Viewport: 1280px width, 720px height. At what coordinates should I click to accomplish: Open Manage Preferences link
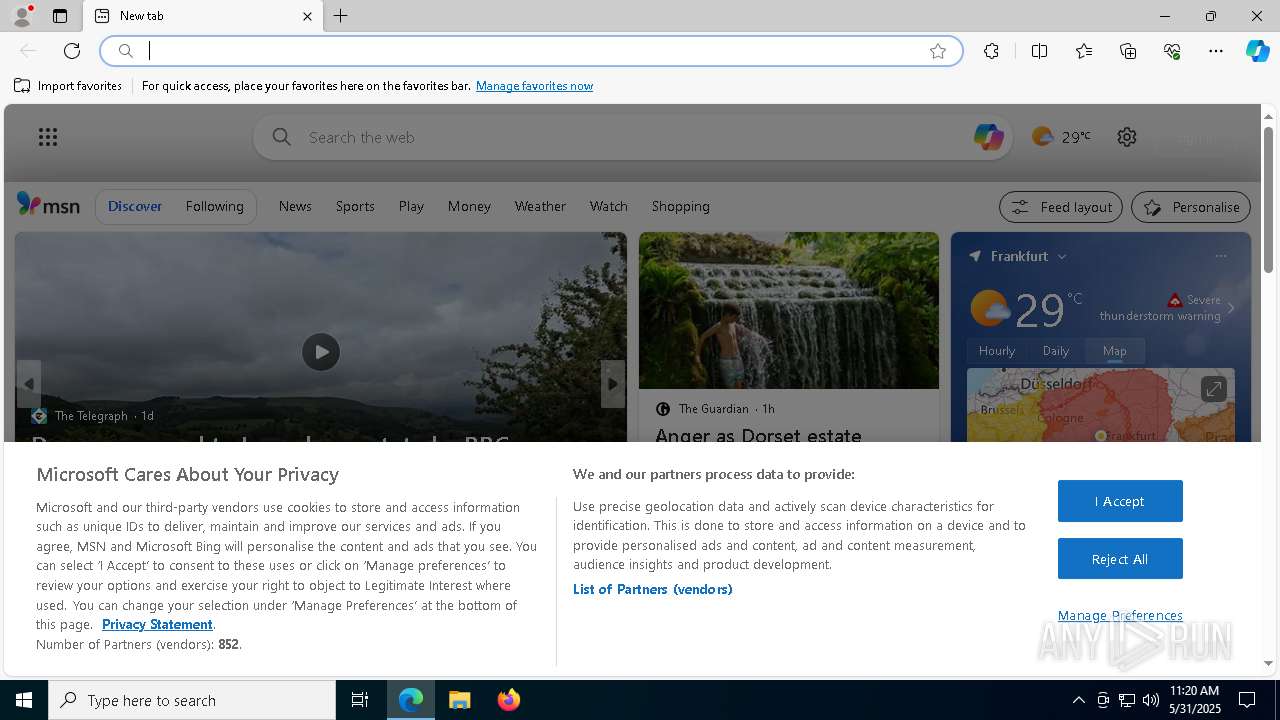pyautogui.click(x=1120, y=615)
